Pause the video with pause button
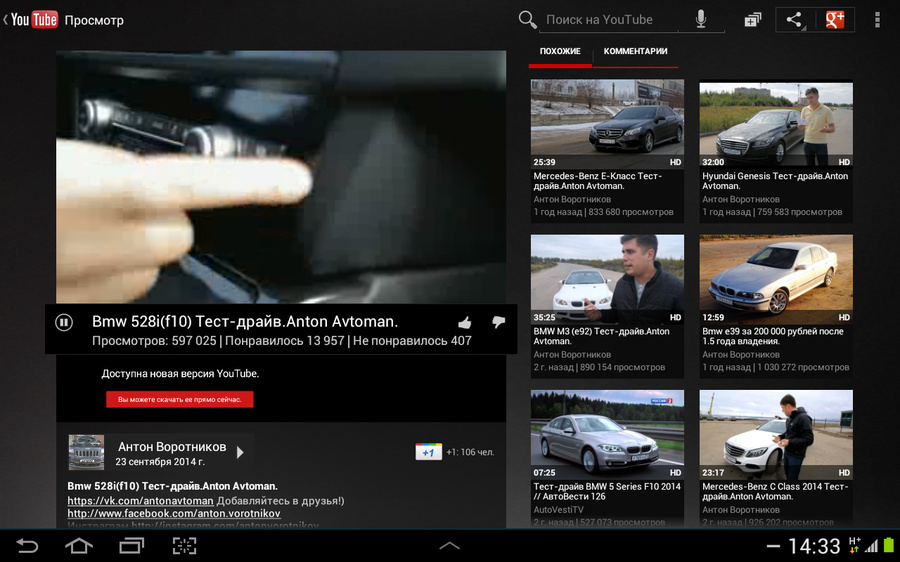The image size is (900, 562). [64, 323]
